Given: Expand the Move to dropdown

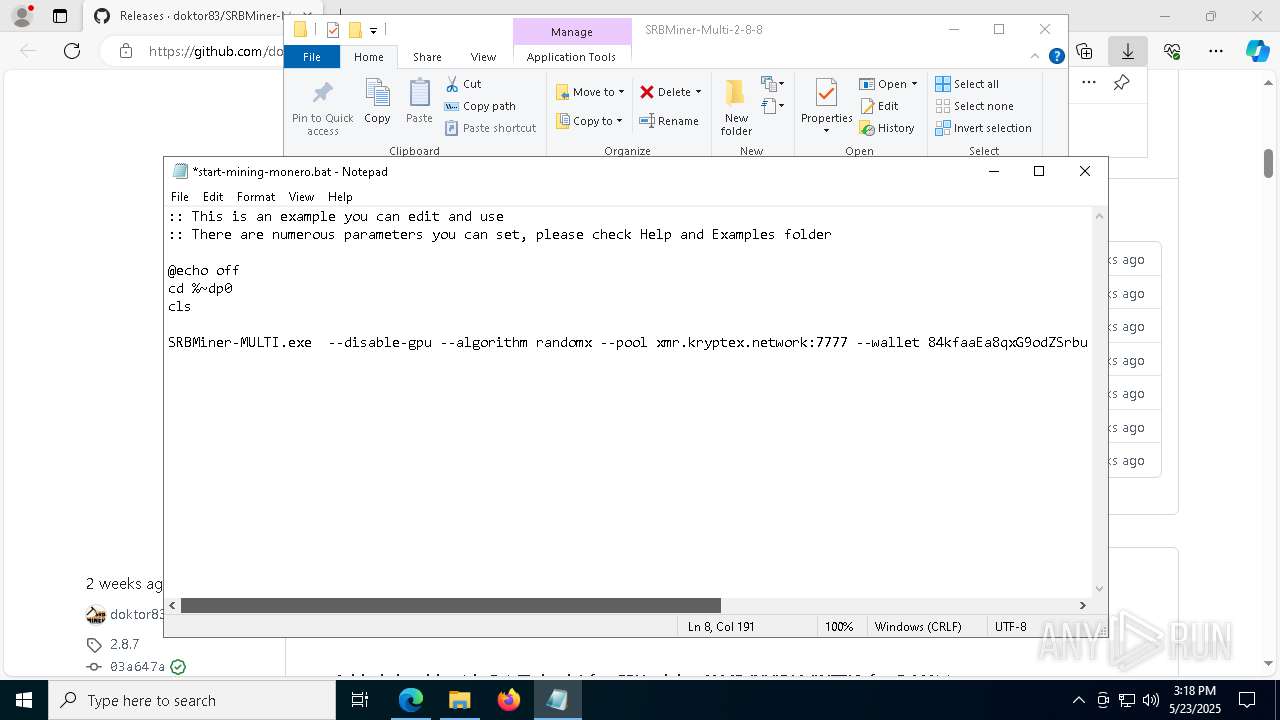Looking at the screenshot, I should pos(621,92).
